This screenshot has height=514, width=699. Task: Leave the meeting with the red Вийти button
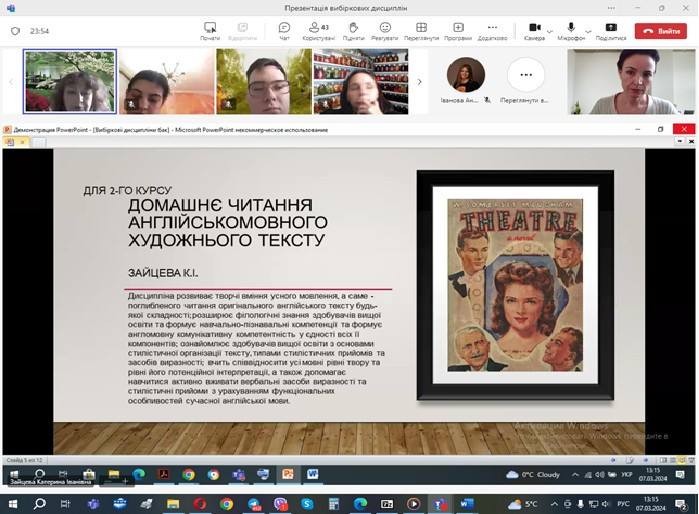pos(660,31)
